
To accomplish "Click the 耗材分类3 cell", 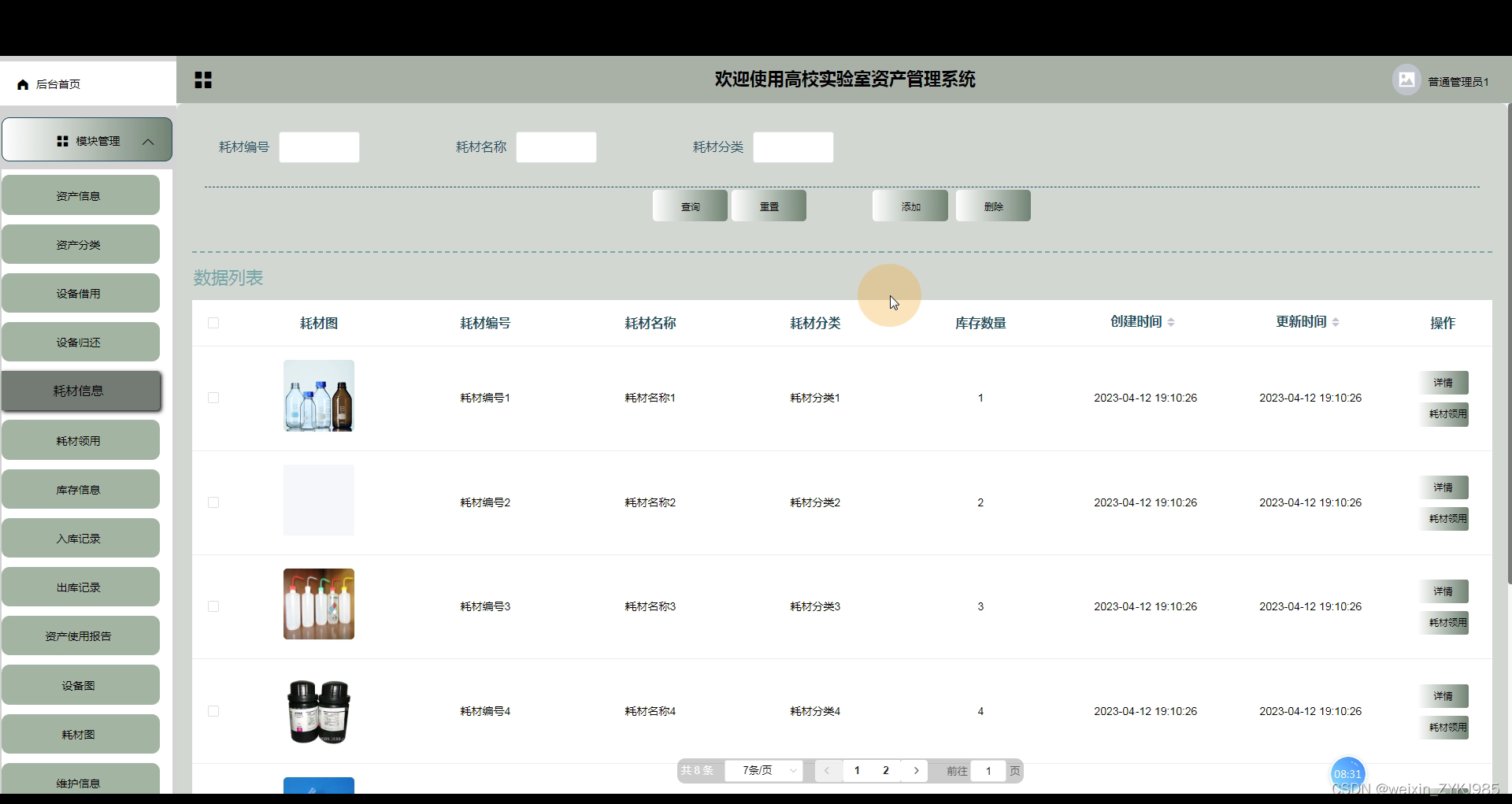I will coord(815,606).
